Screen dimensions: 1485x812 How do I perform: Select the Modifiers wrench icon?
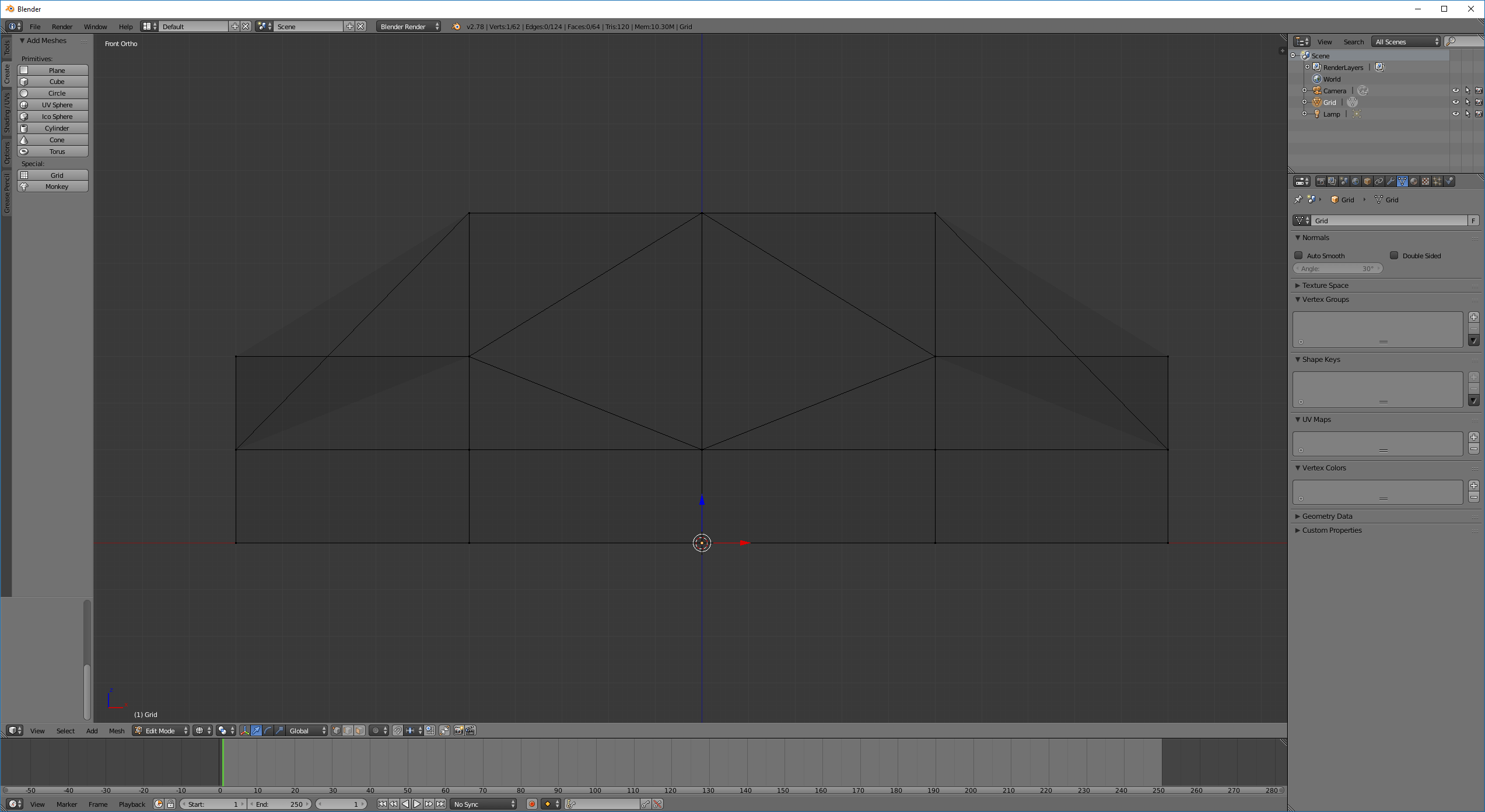tap(1391, 181)
